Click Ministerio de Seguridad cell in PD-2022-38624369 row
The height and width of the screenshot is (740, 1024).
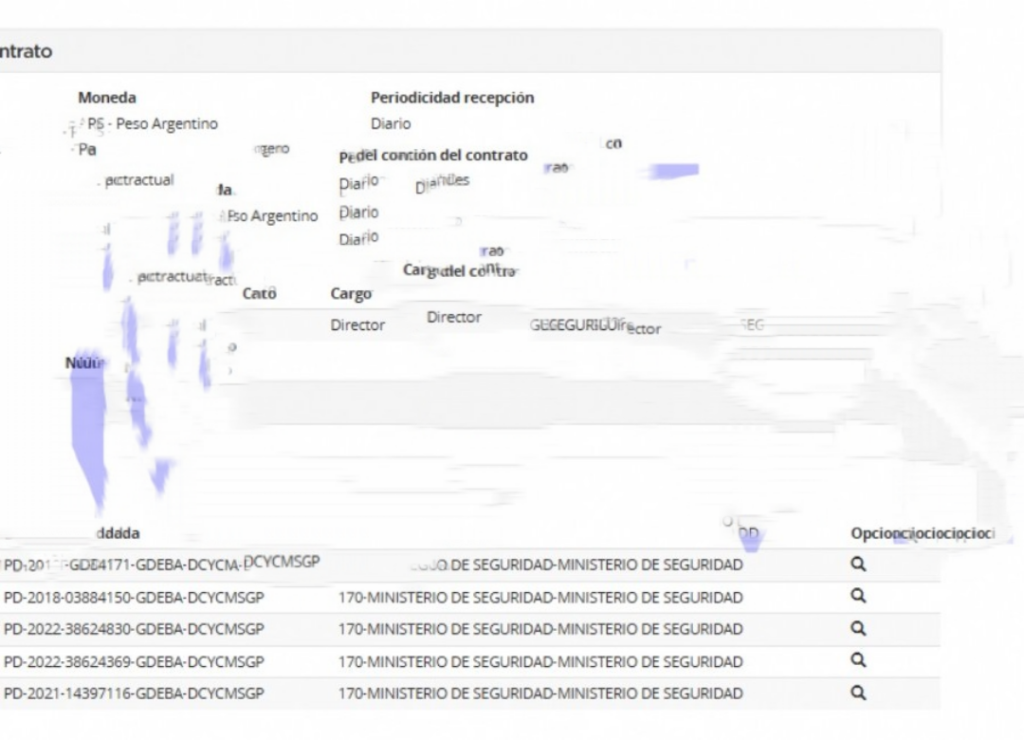click(540, 661)
